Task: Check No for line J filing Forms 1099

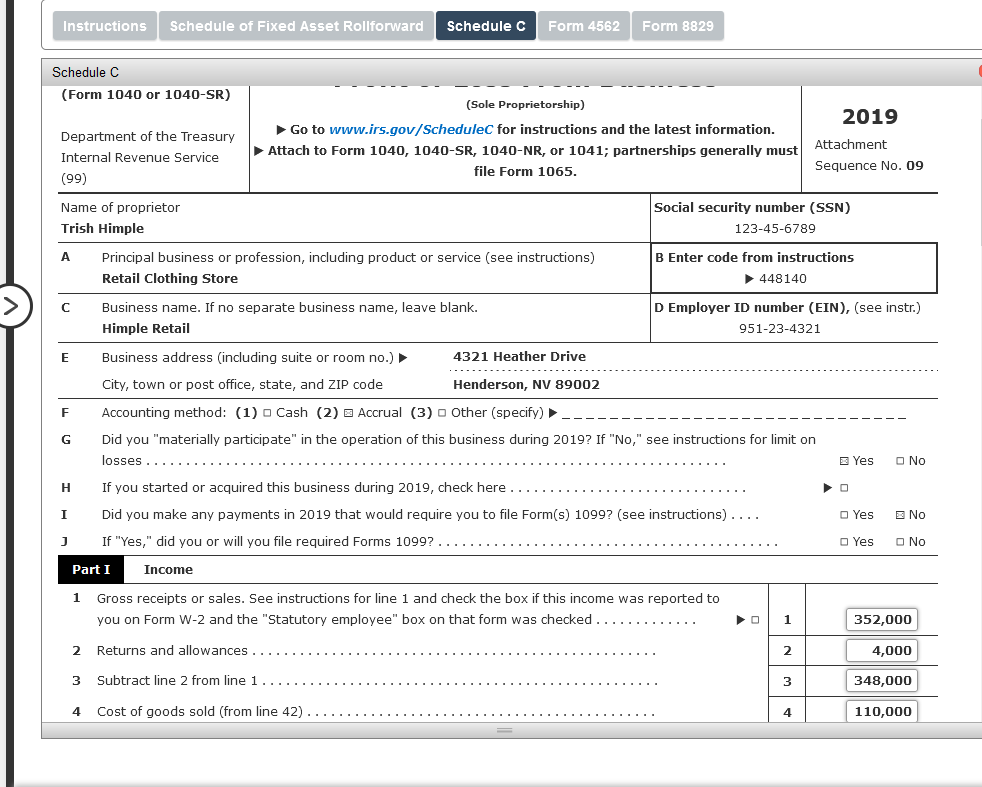Action: click(x=900, y=542)
